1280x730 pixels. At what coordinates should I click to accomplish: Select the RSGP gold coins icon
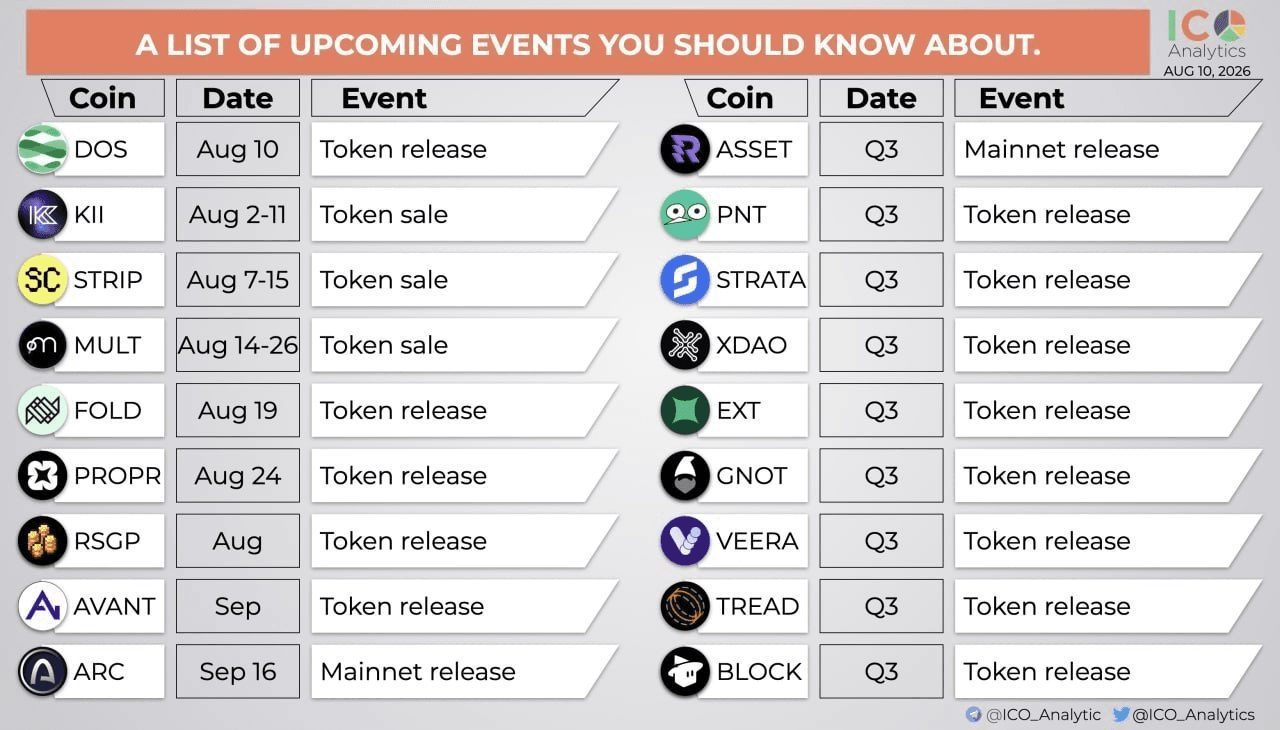pyautogui.click(x=43, y=541)
